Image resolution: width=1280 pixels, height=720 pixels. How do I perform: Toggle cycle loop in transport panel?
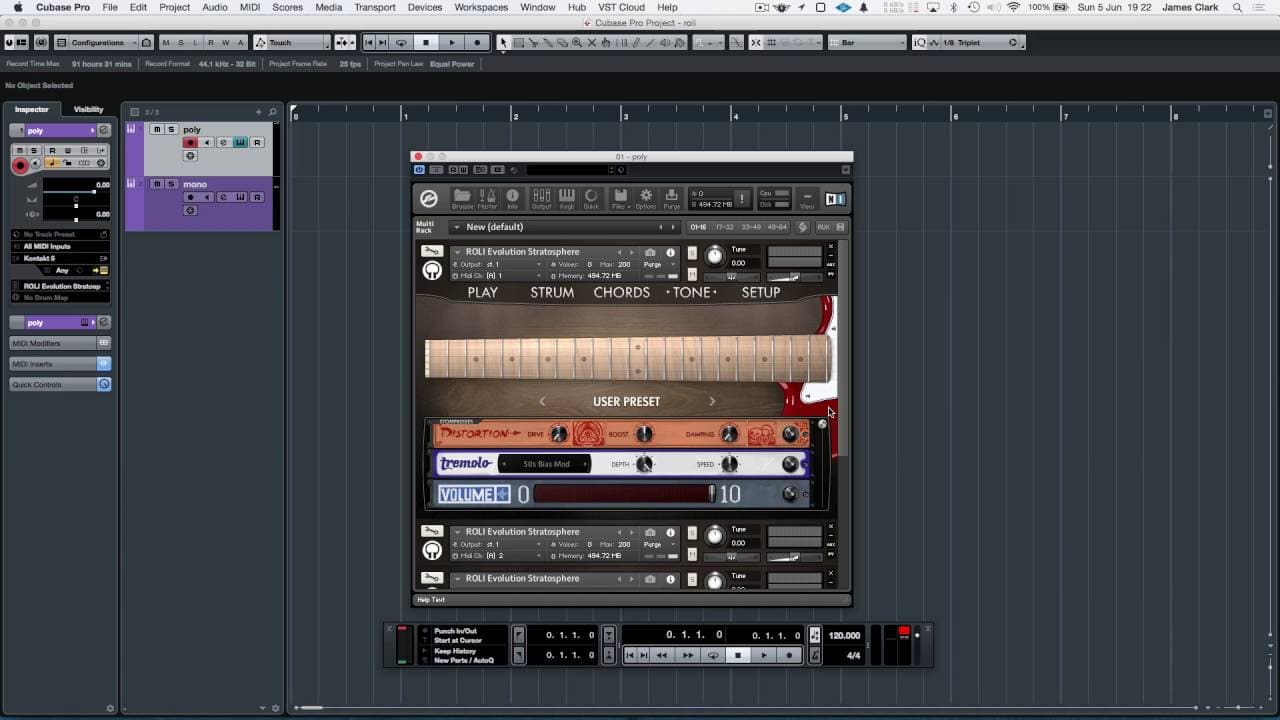coord(713,655)
